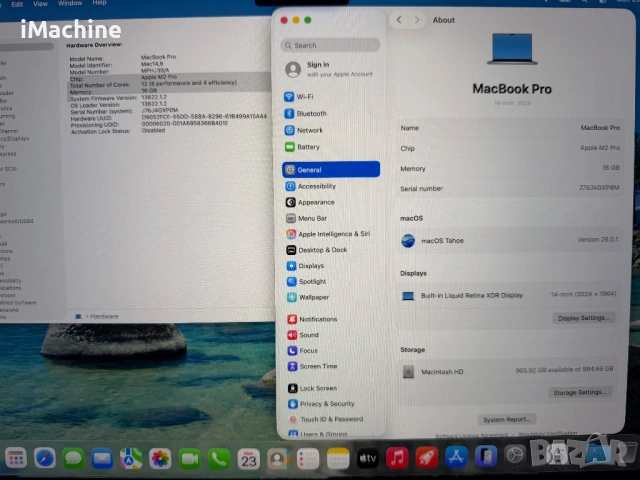Open Menu Bar settings pane

coord(307,218)
